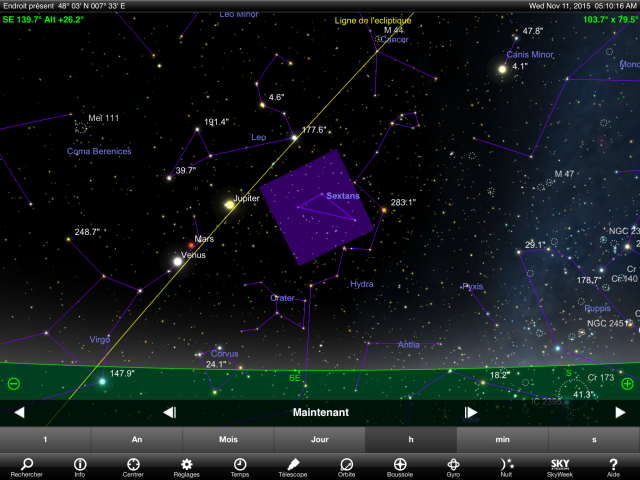Select the Mois time unit

click(x=228, y=440)
